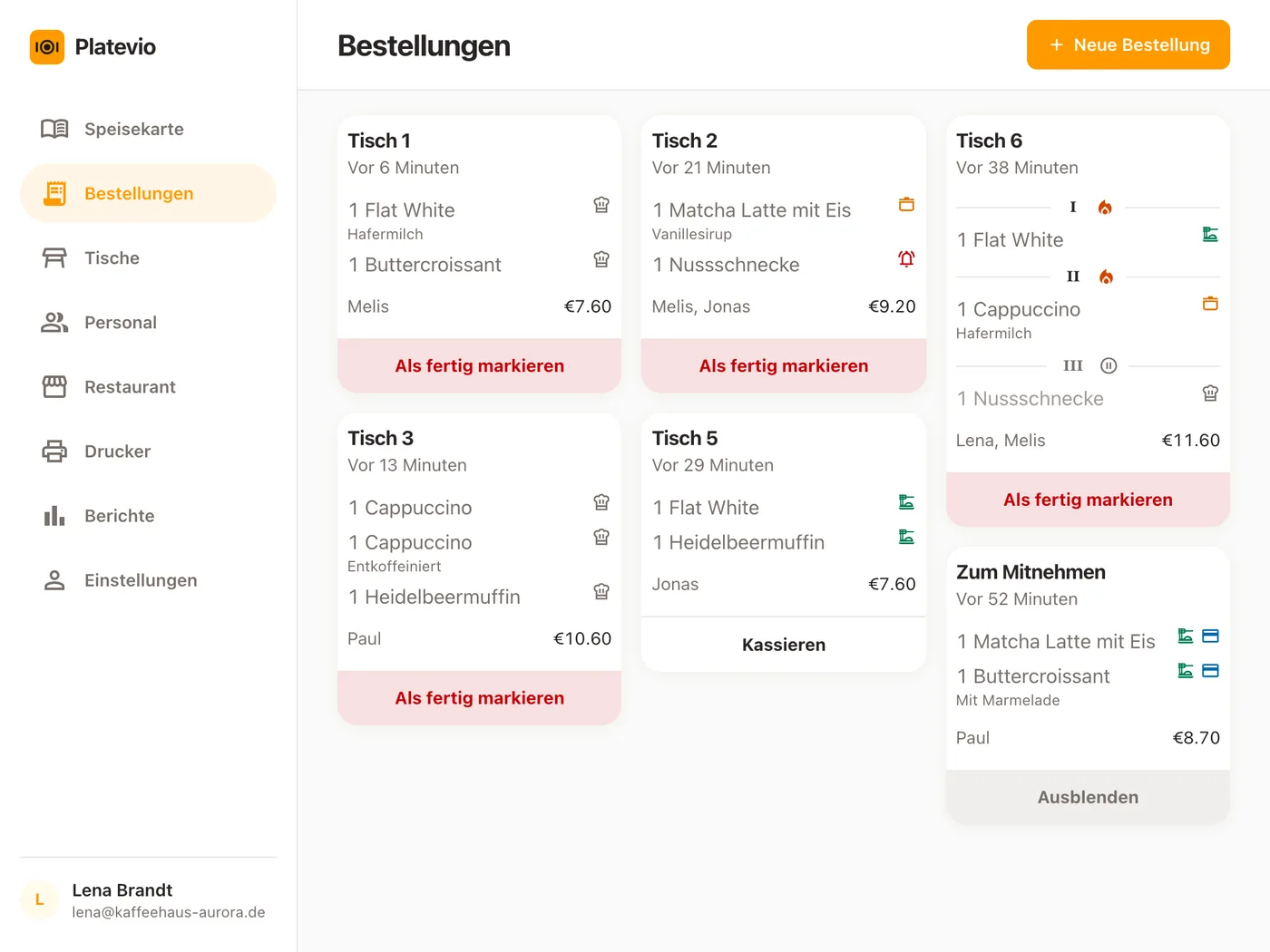Click chef hat icon beside Tisch 6 Nussschnecke
Image resolution: width=1270 pixels, height=952 pixels.
(1210, 393)
